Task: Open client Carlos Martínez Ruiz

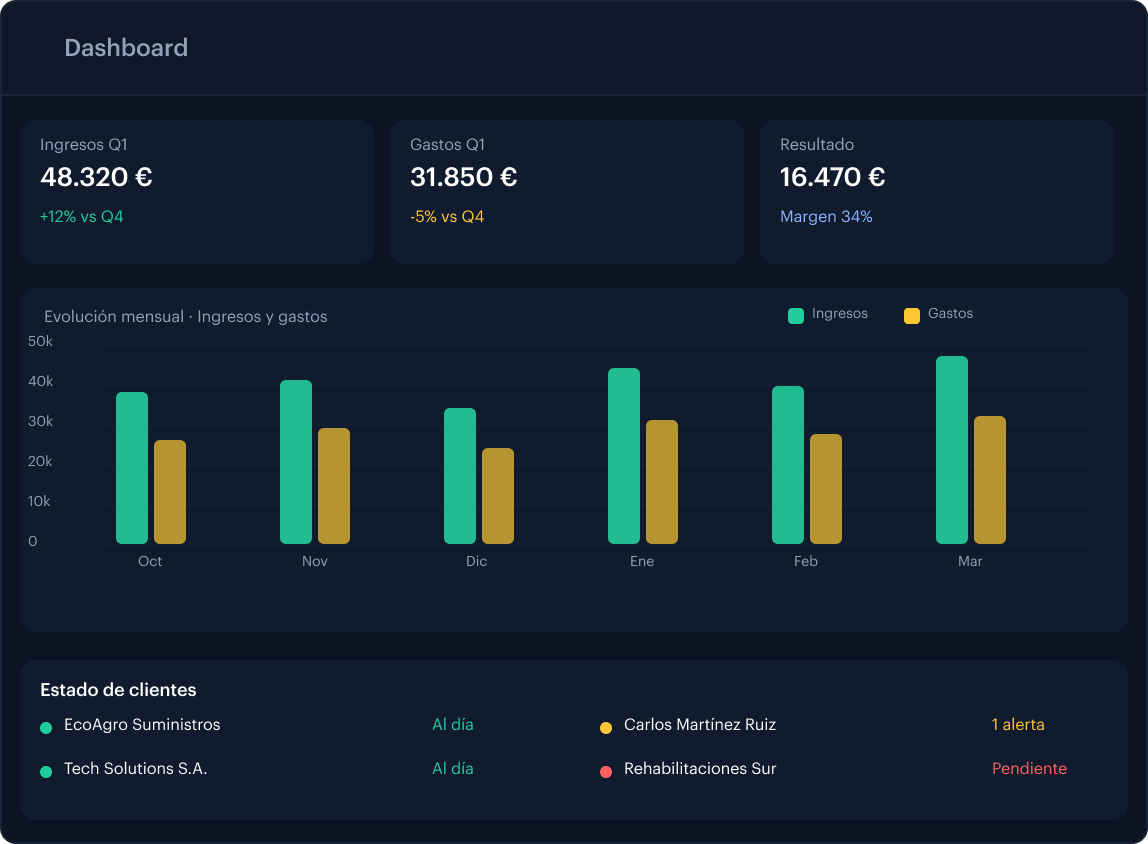Action: pos(700,725)
